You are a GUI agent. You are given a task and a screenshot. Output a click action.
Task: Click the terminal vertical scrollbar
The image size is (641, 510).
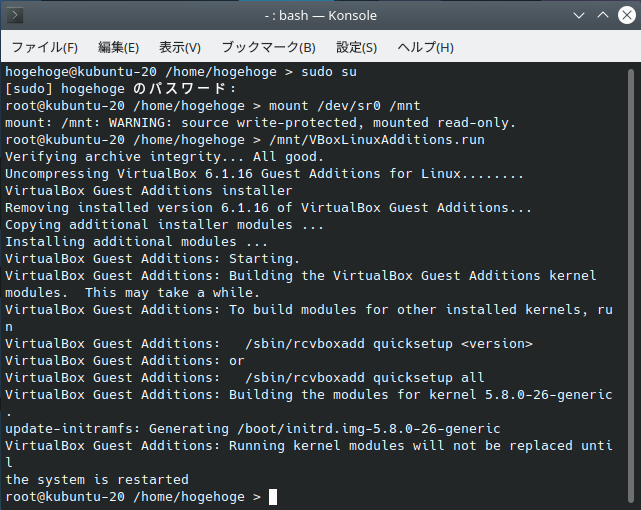pyautogui.click(x=631, y=286)
